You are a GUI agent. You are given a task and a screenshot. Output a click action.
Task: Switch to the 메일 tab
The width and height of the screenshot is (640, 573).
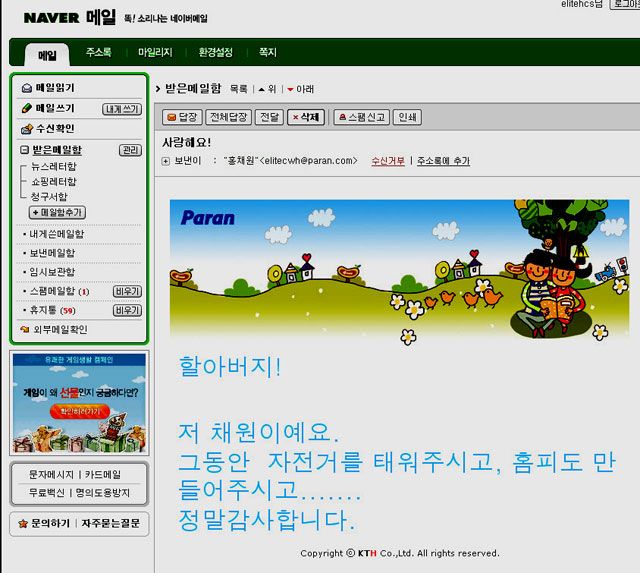(47, 55)
